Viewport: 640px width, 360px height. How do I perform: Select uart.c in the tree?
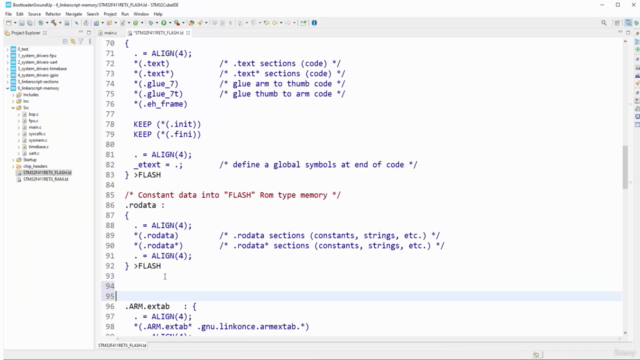(x=34, y=153)
